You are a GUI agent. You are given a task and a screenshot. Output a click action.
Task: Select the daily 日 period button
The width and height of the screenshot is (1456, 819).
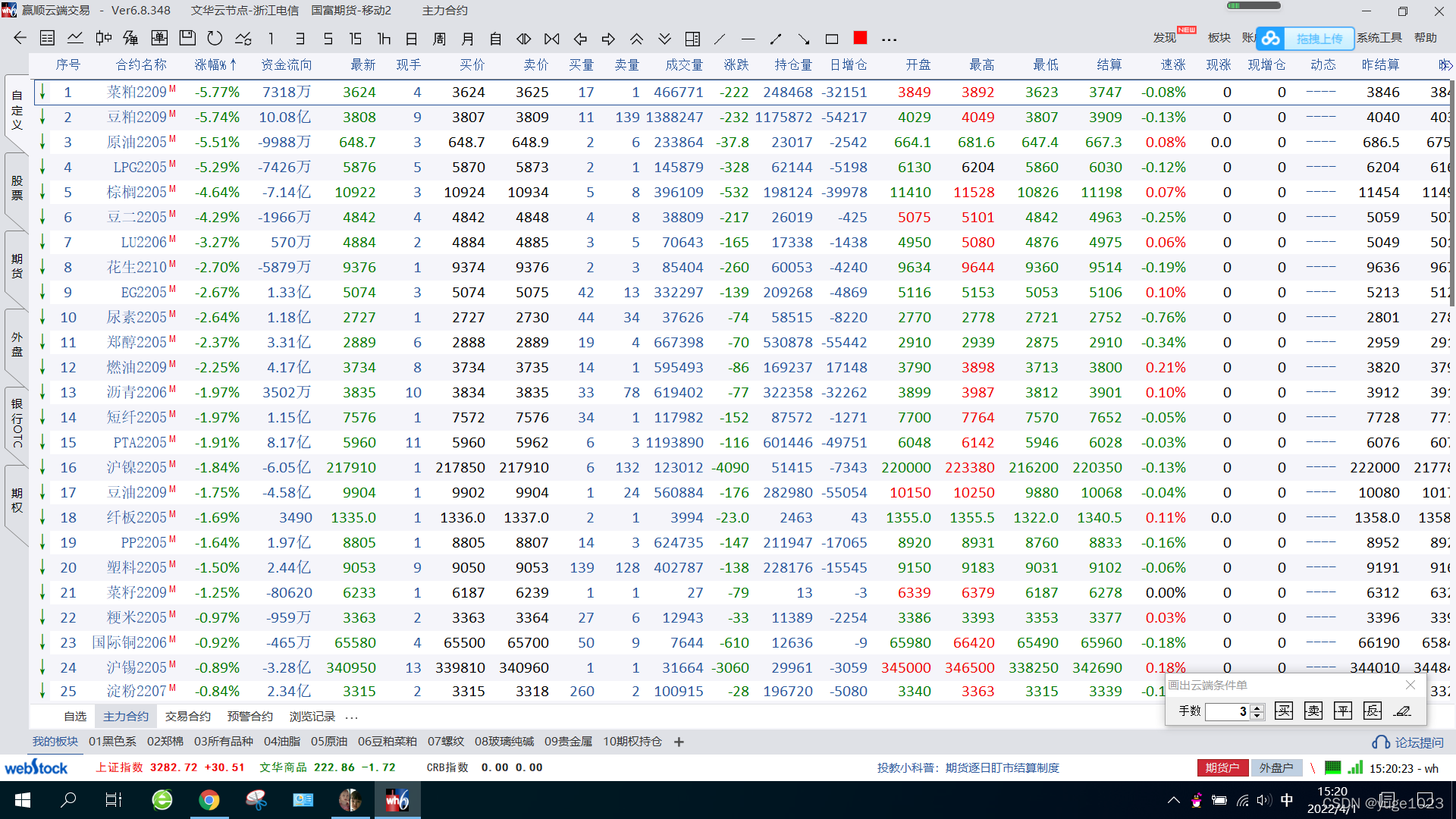412,38
